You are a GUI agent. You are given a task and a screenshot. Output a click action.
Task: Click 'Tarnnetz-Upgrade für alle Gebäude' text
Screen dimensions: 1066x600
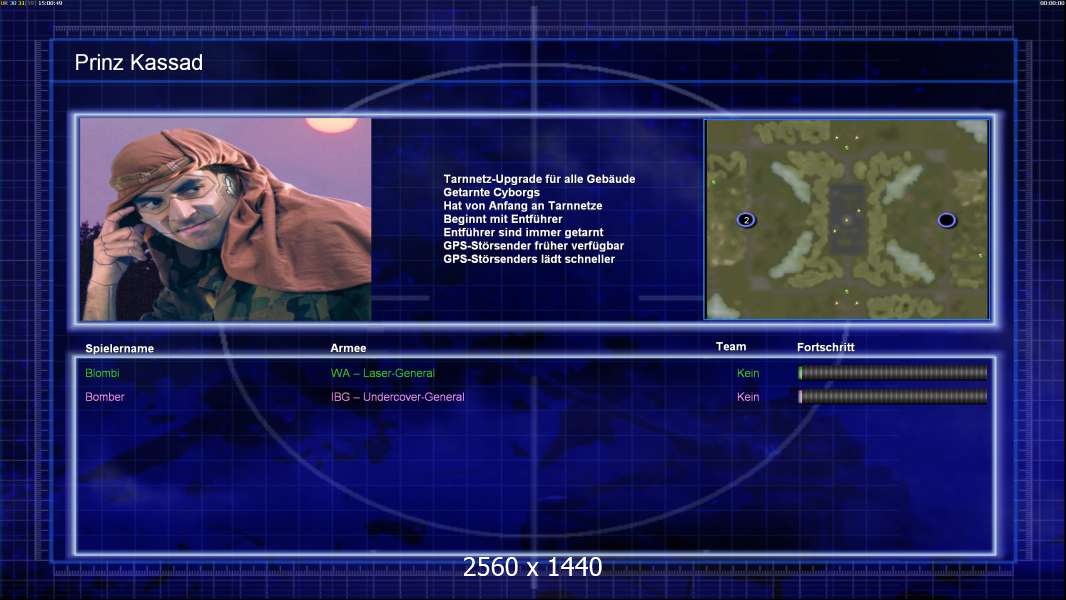click(539, 179)
